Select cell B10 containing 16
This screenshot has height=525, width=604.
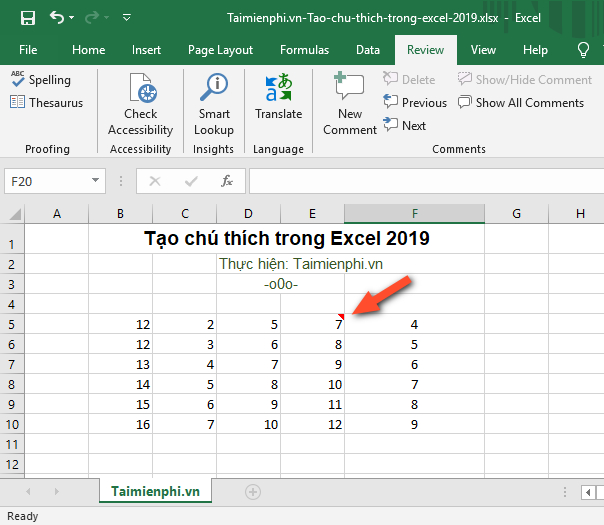click(121, 424)
